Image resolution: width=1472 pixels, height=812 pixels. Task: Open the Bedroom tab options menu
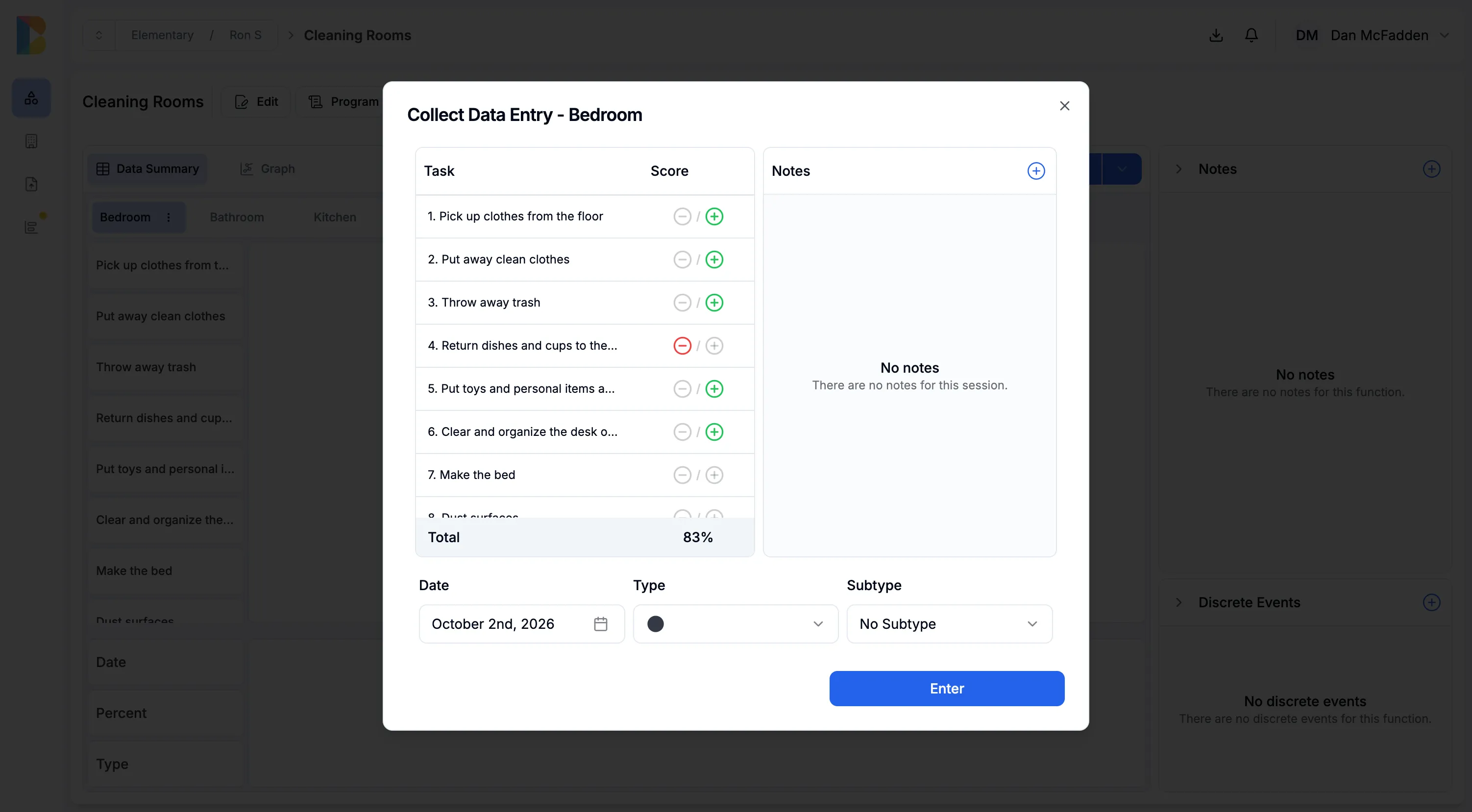tap(169, 217)
